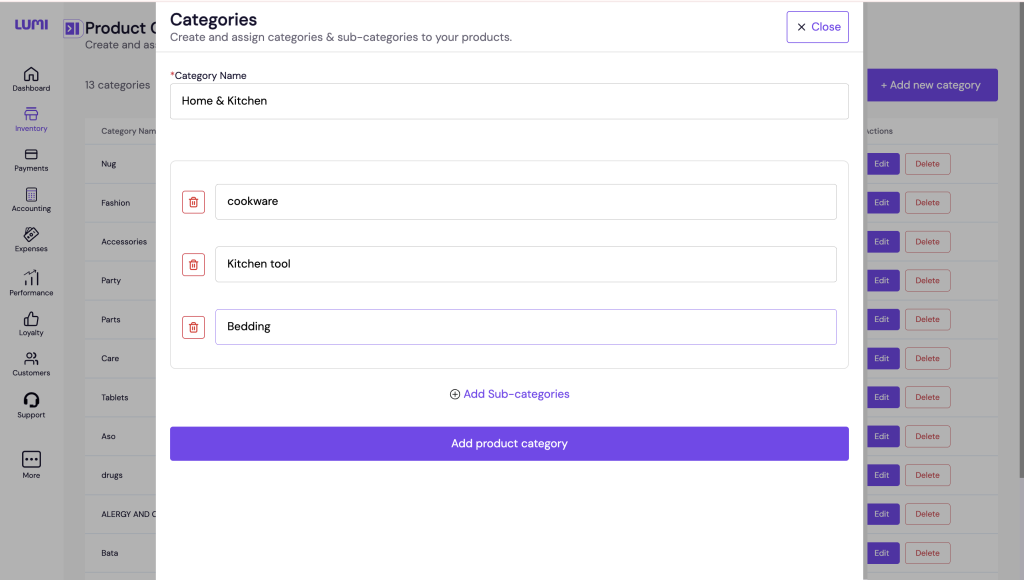
Task: Remove the Kitchen tool sub-category
Action: (x=193, y=265)
